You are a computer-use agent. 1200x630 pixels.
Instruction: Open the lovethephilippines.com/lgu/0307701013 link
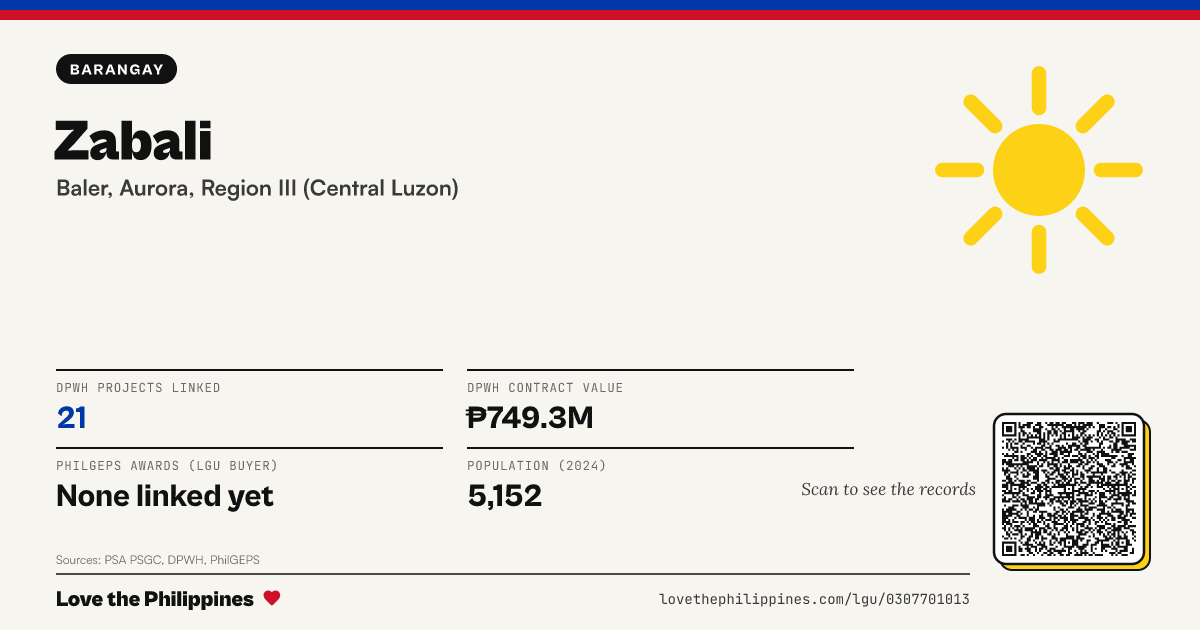tap(814, 599)
